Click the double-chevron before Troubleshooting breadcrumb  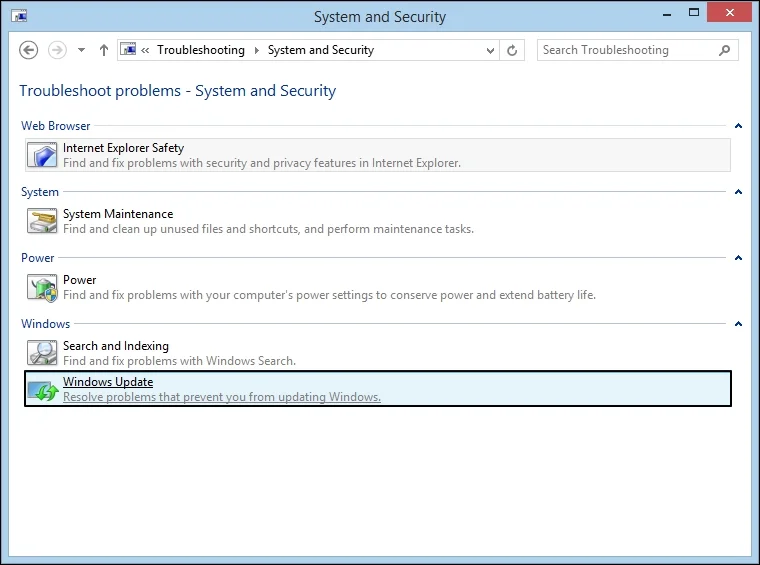[145, 50]
